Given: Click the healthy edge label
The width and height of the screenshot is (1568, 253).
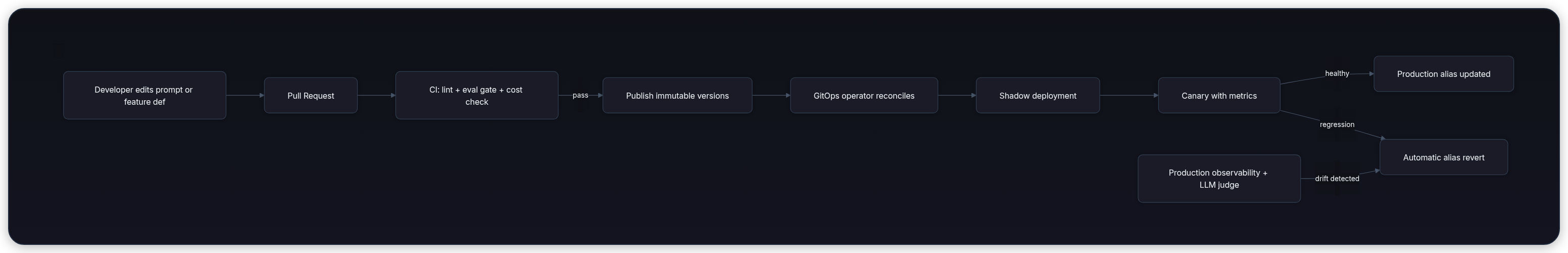Looking at the screenshot, I should [1337, 73].
